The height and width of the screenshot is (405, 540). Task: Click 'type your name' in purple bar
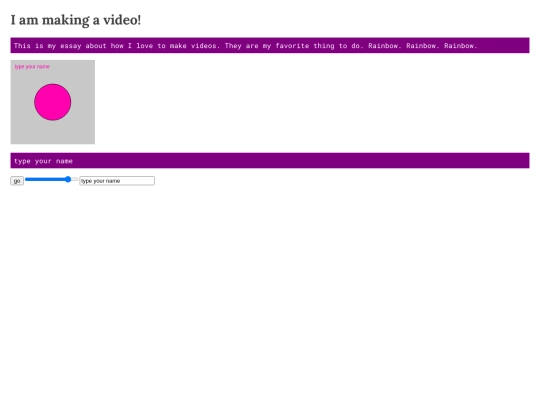click(43, 161)
